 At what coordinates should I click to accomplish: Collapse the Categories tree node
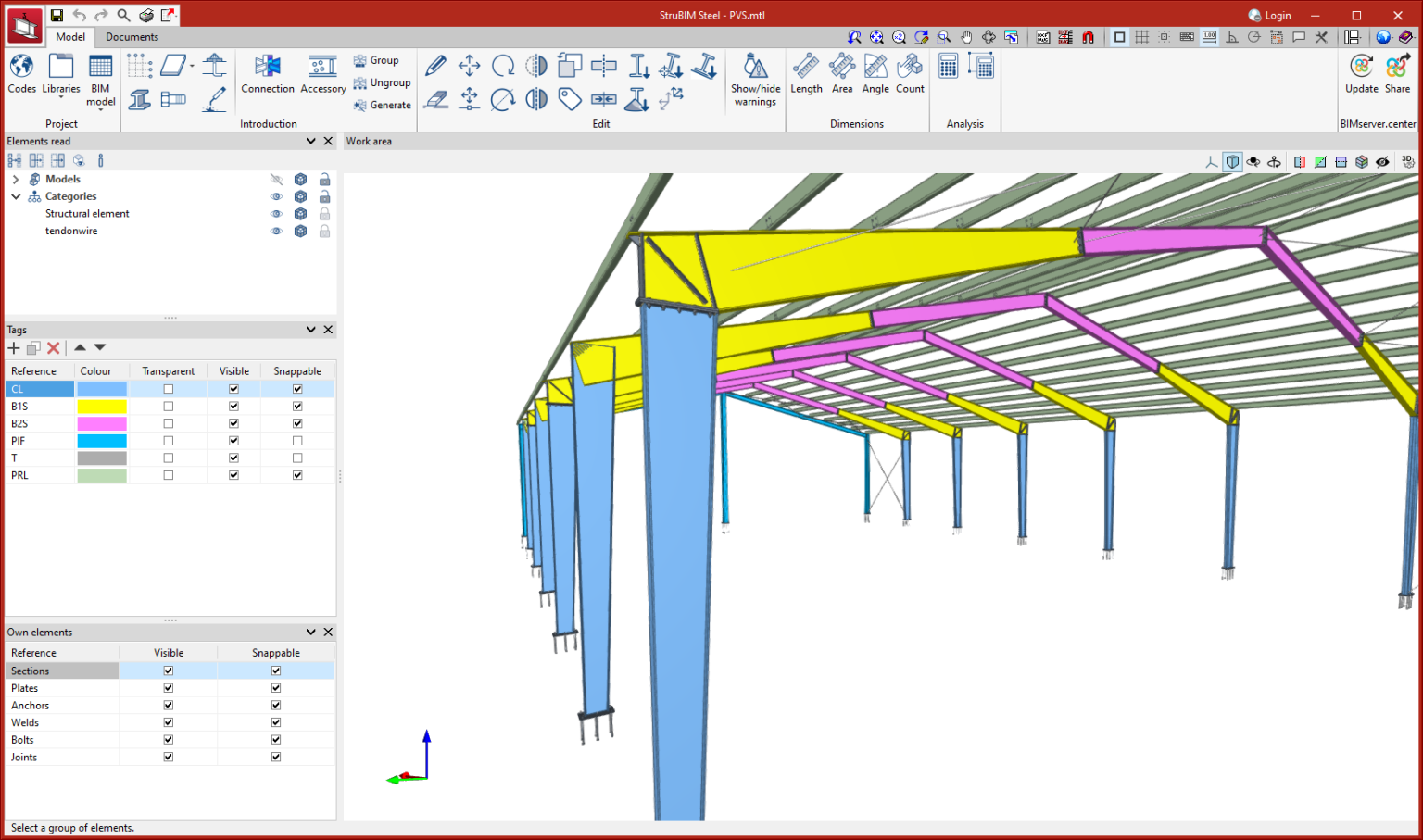(x=16, y=195)
